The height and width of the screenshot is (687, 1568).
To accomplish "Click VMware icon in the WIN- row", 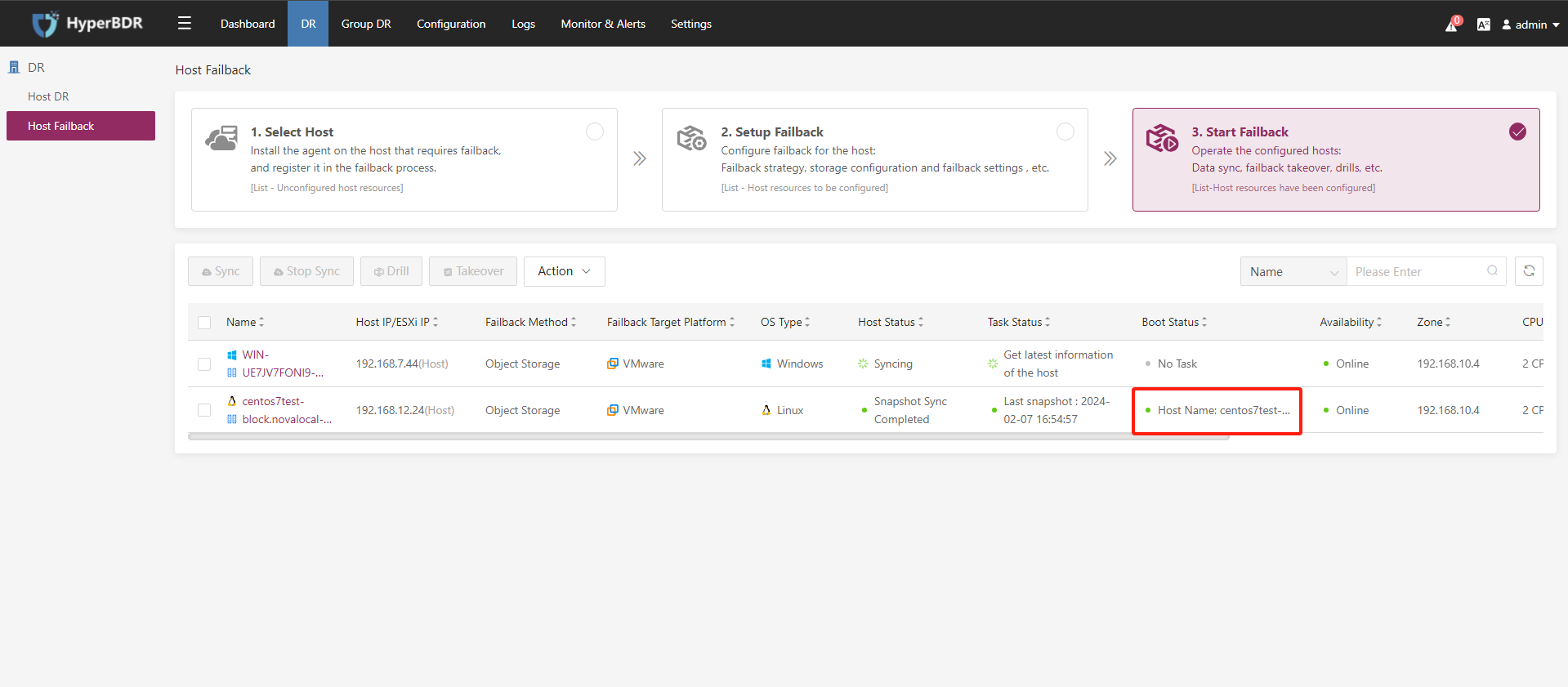I will tap(613, 364).
